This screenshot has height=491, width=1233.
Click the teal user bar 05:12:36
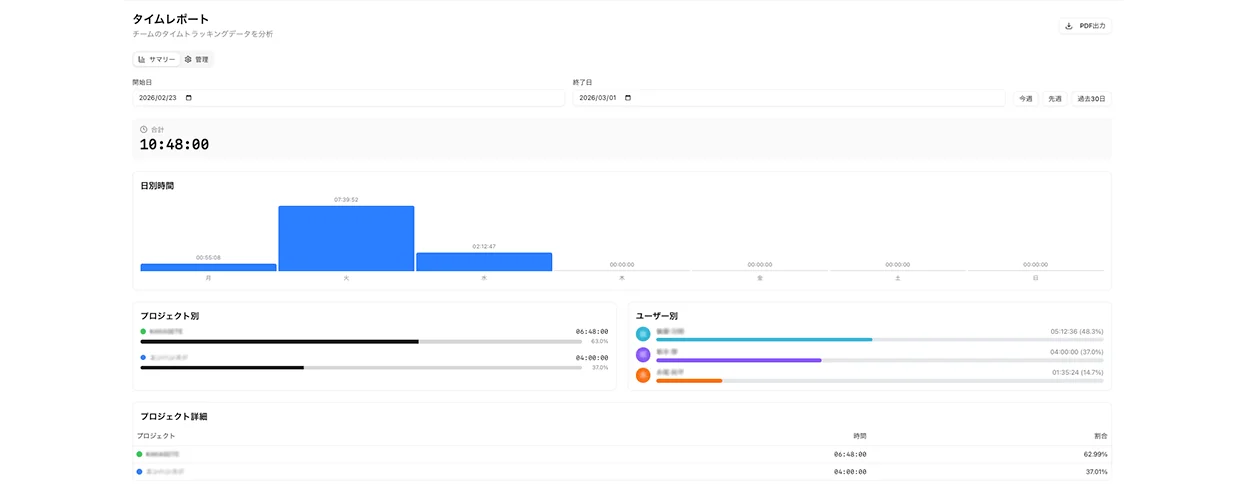pos(880,339)
